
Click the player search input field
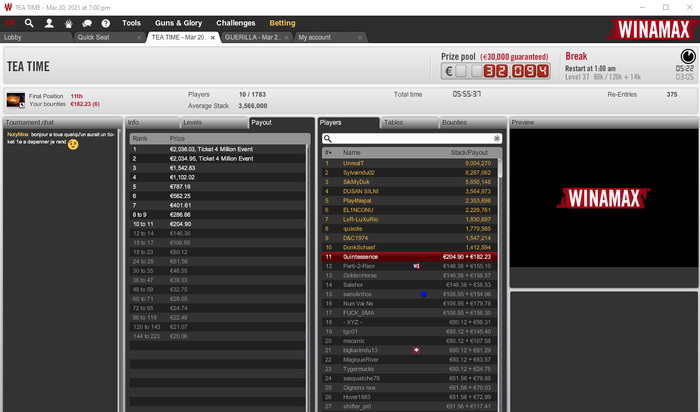(412, 139)
